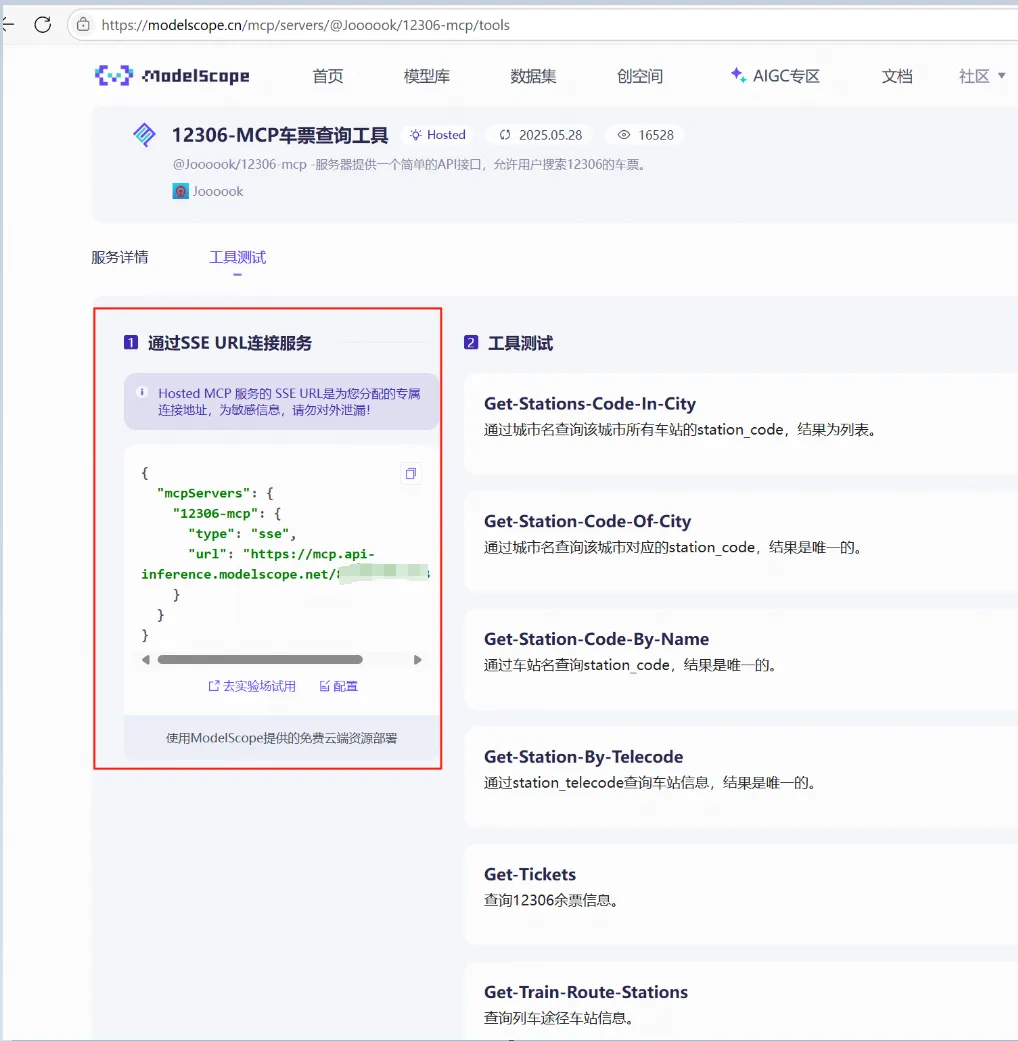Click the browser reload icon
Viewport: 1018px width, 1041px height.
42,25
